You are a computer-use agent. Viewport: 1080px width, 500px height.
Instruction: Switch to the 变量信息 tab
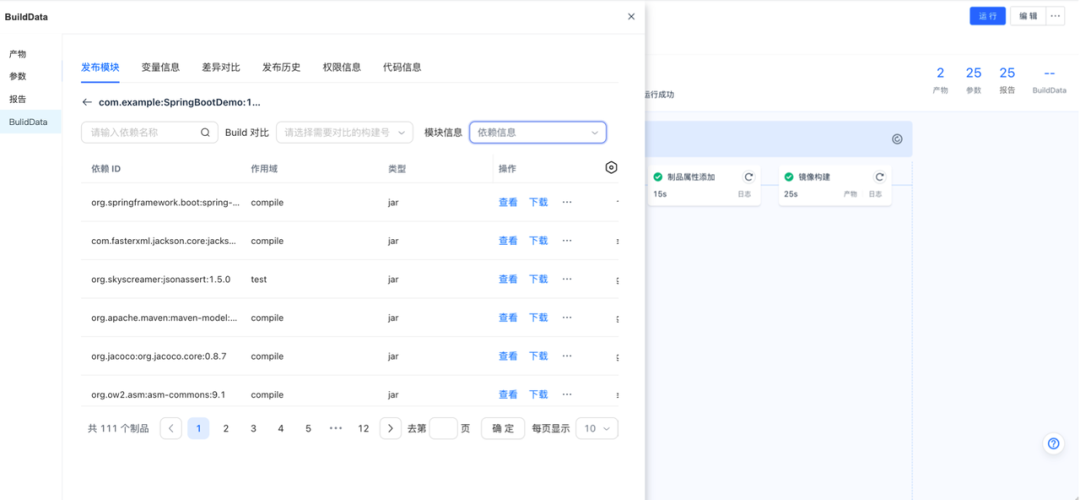tap(160, 67)
